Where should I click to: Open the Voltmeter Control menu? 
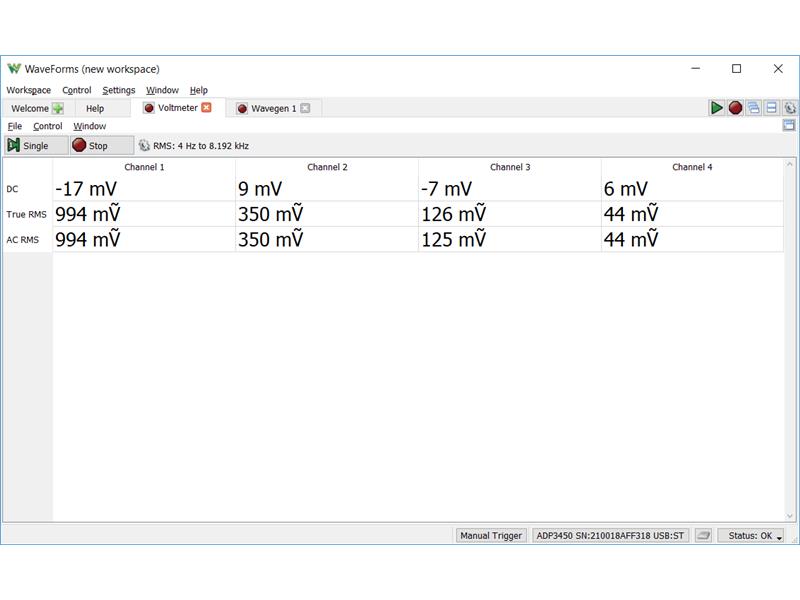coord(47,126)
